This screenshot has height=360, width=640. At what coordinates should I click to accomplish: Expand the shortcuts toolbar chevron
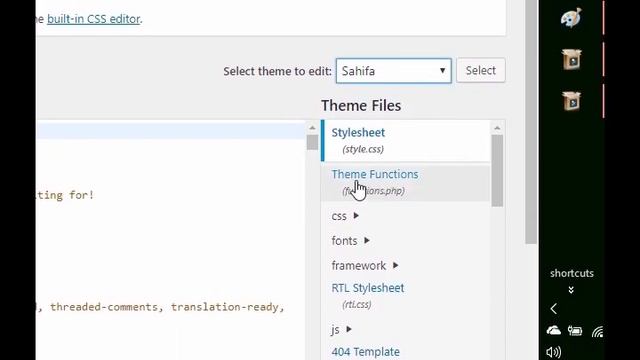point(571,290)
